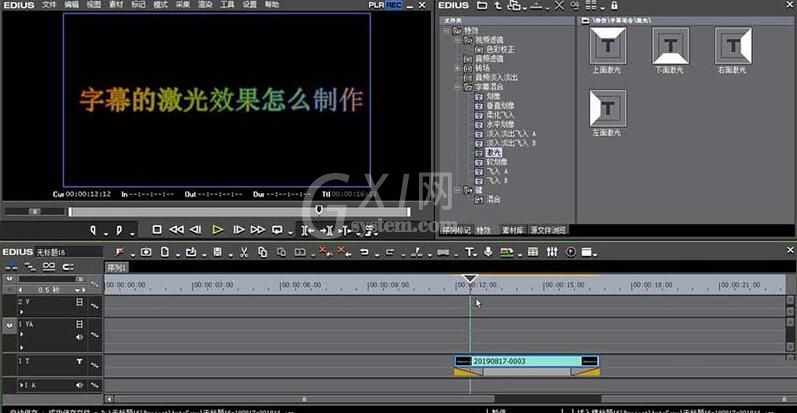Step forward one frame in the player
Image resolution: width=797 pixels, height=413 pixels.
point(238,230)
